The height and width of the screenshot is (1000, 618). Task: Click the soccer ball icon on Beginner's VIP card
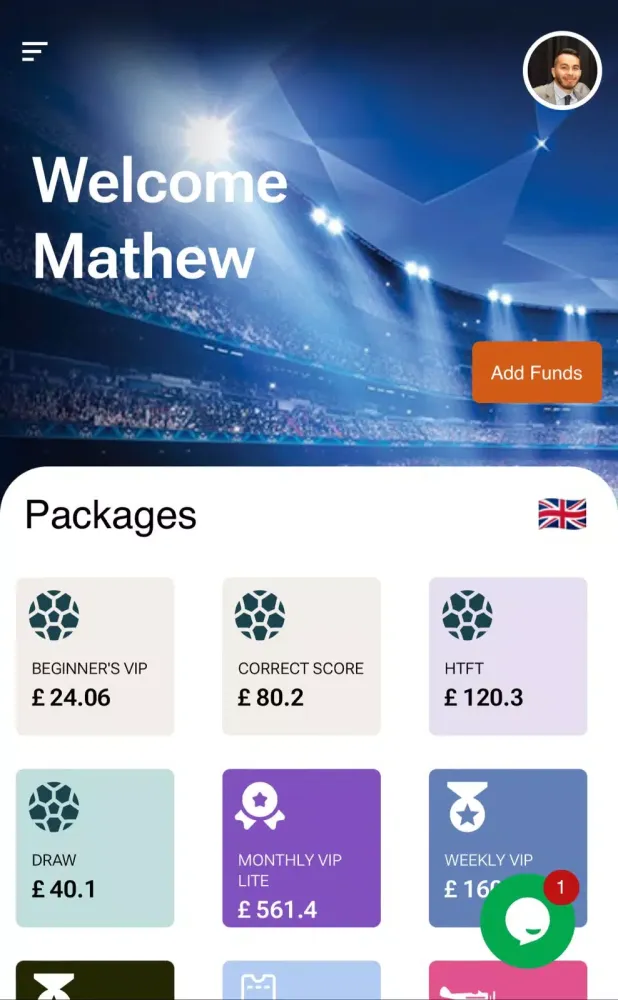point(53,615)
